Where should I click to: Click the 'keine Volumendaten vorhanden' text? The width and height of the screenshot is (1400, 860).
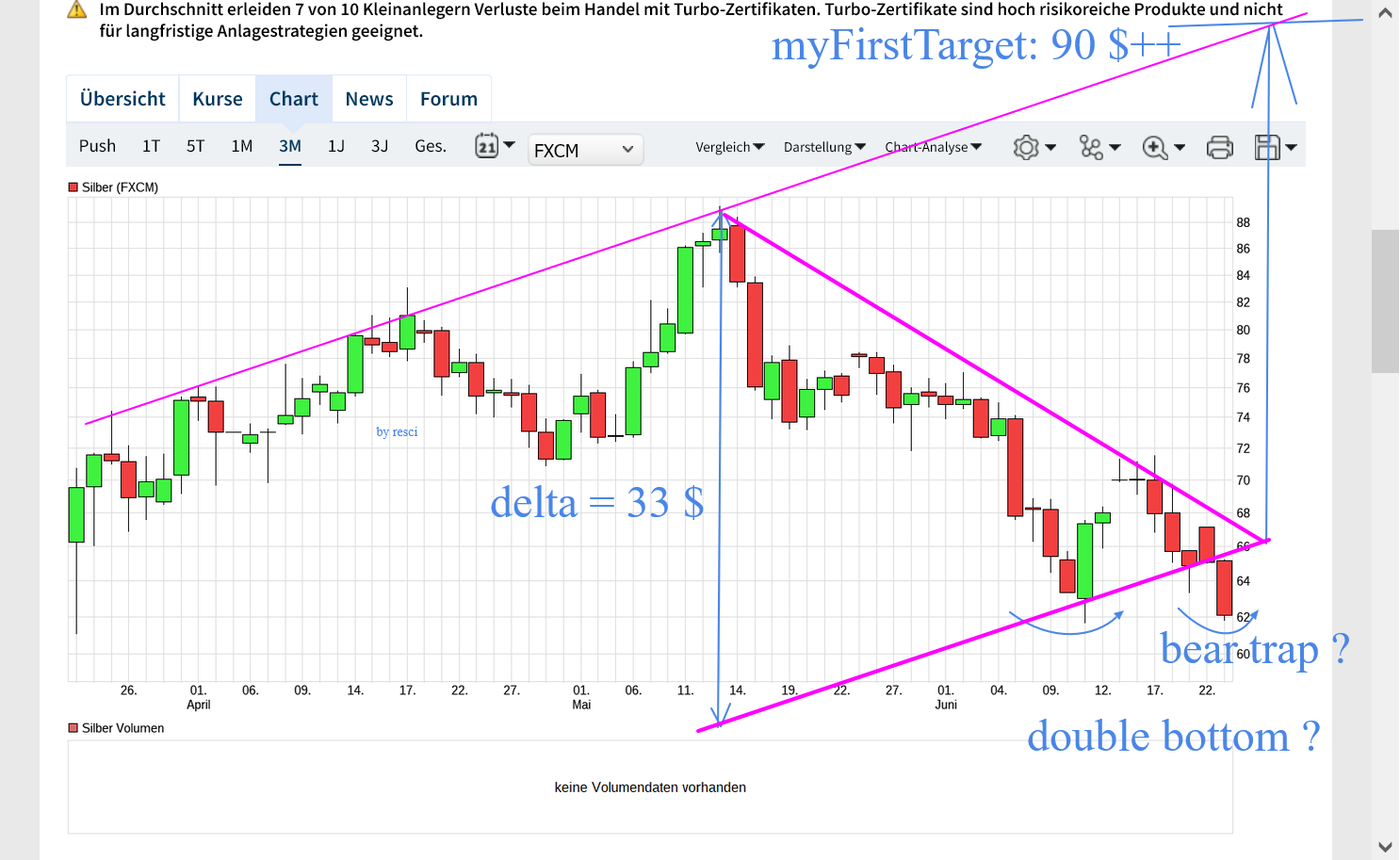pyautogui.click(x=650, y=787)
